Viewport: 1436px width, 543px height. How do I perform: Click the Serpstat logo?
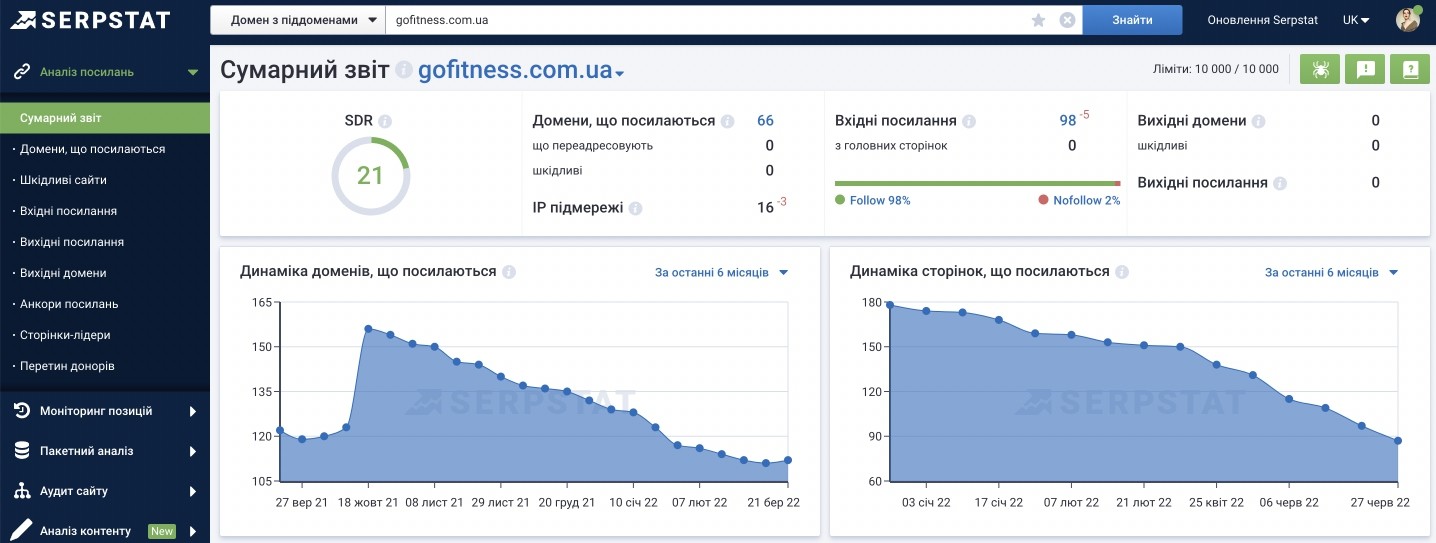(90, 20)
